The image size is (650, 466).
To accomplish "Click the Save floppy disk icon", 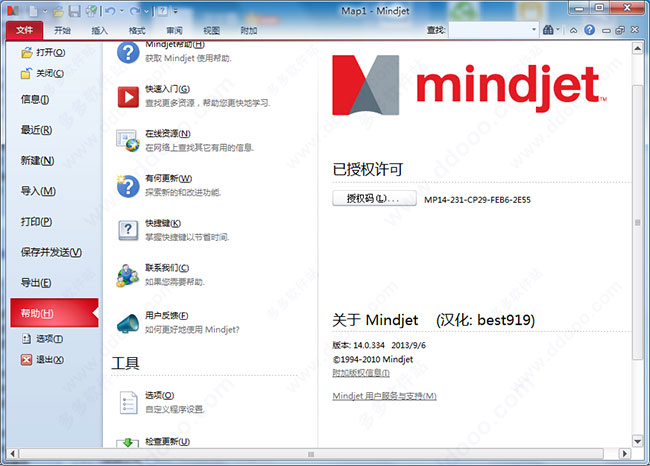I will click(75, 11).
